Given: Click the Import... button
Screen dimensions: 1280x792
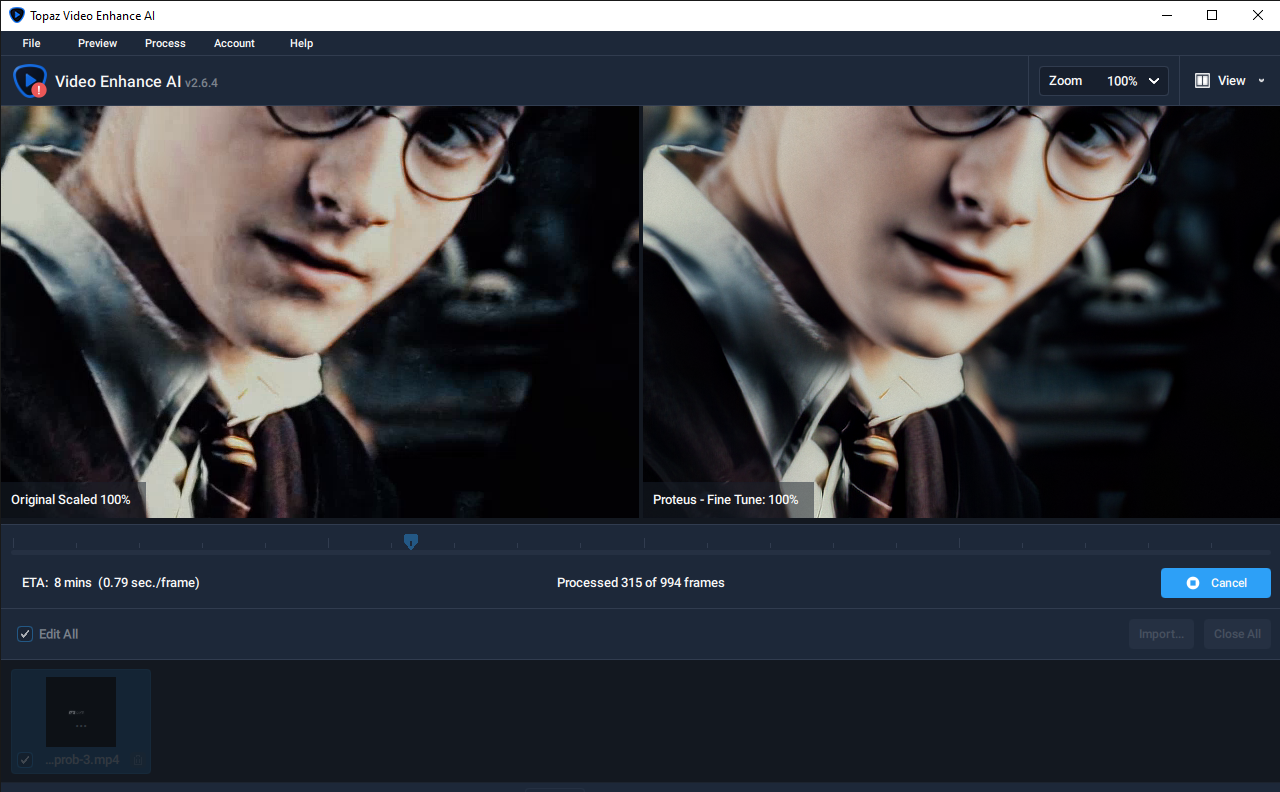Looking at the screenshot, I should 1161,634.
